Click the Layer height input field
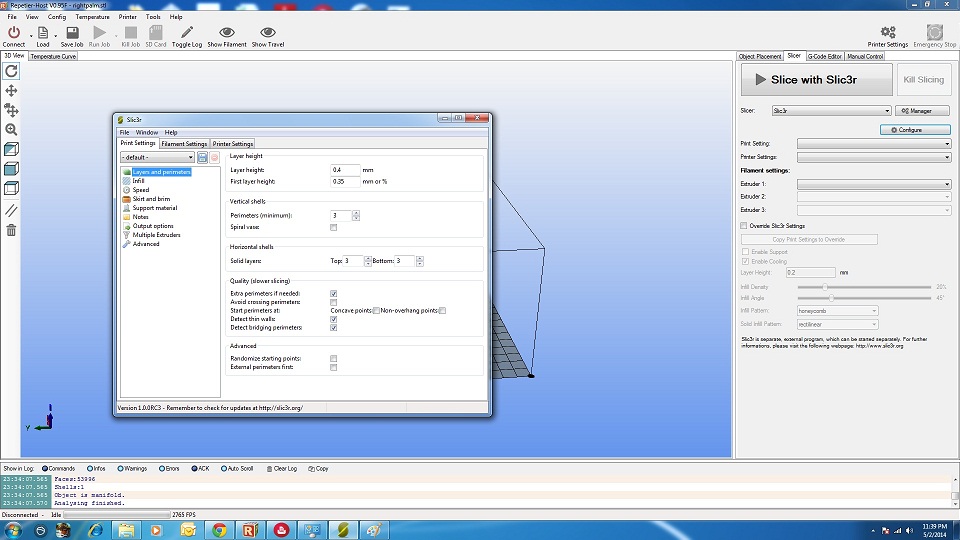Viewport: 960px width, 540px height. [345, 170]
